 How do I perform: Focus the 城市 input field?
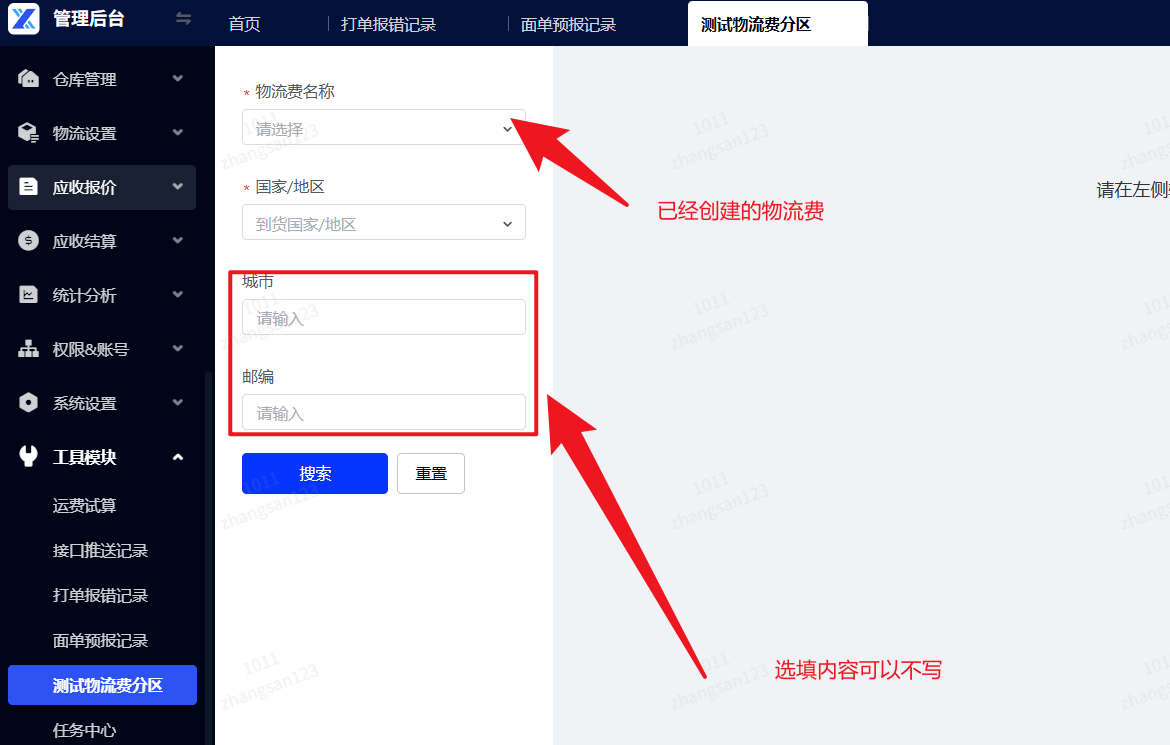click(x=384, y=317)
